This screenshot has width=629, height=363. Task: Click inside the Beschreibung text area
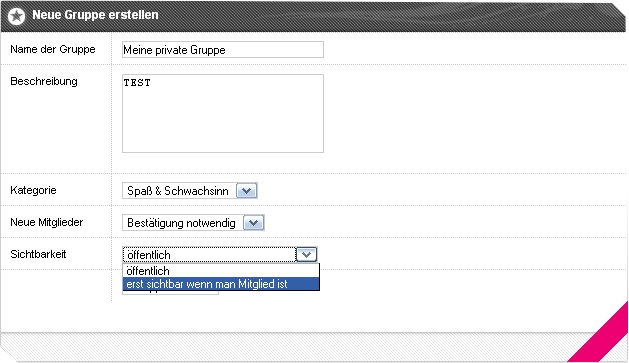click(x=223, y=114)
